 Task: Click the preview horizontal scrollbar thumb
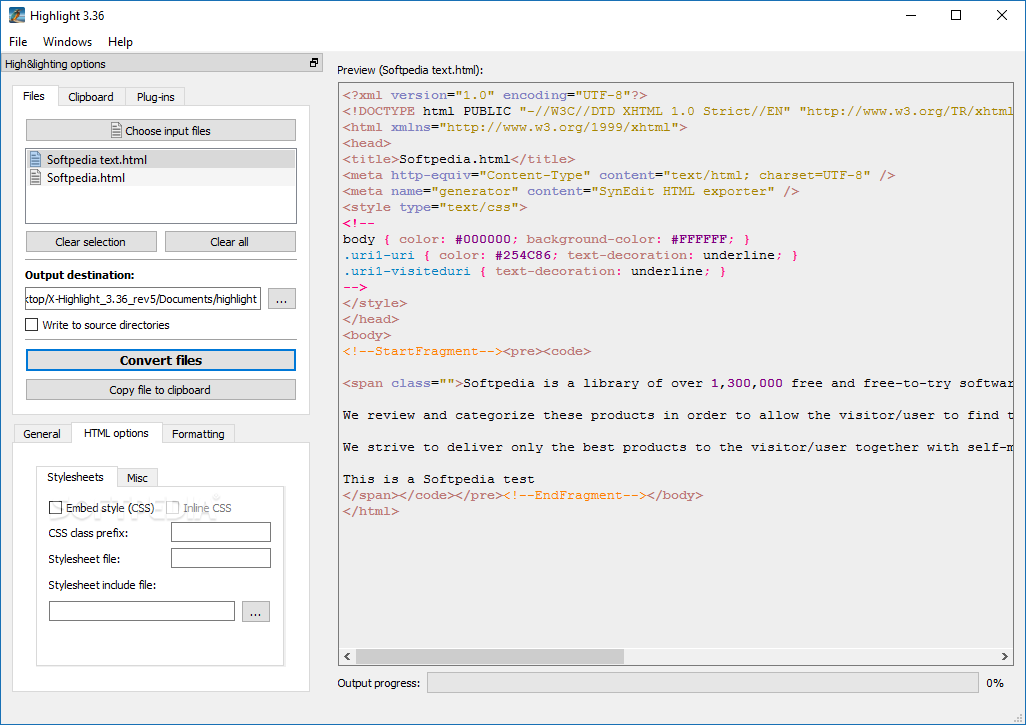click(x=489, y=656)
